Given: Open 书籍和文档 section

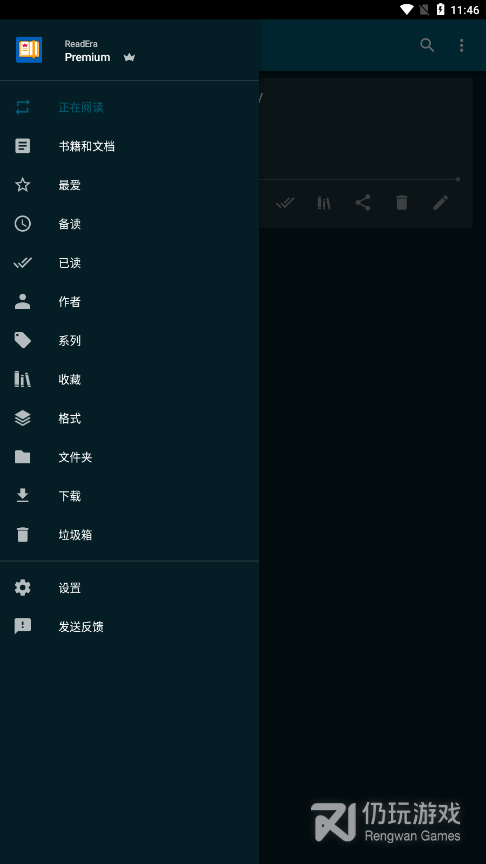Looking at the screenshot, I should [x=129, y=146].
